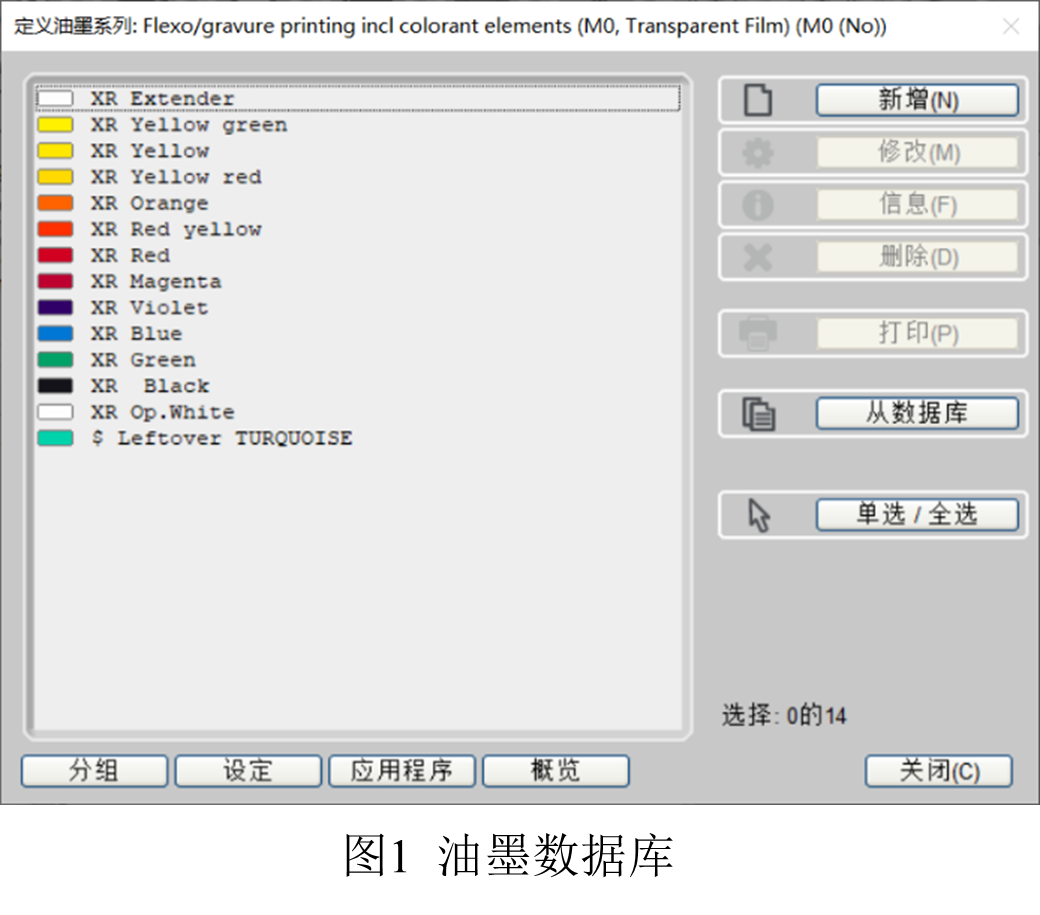
Task: Click the info circle icon beside 信息(F)
Action: [x=757, y=205]
